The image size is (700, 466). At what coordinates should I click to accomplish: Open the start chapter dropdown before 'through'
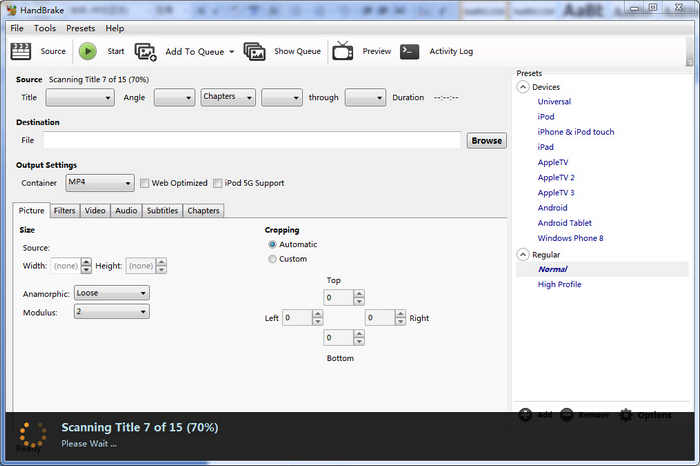(x=282, y=97)
